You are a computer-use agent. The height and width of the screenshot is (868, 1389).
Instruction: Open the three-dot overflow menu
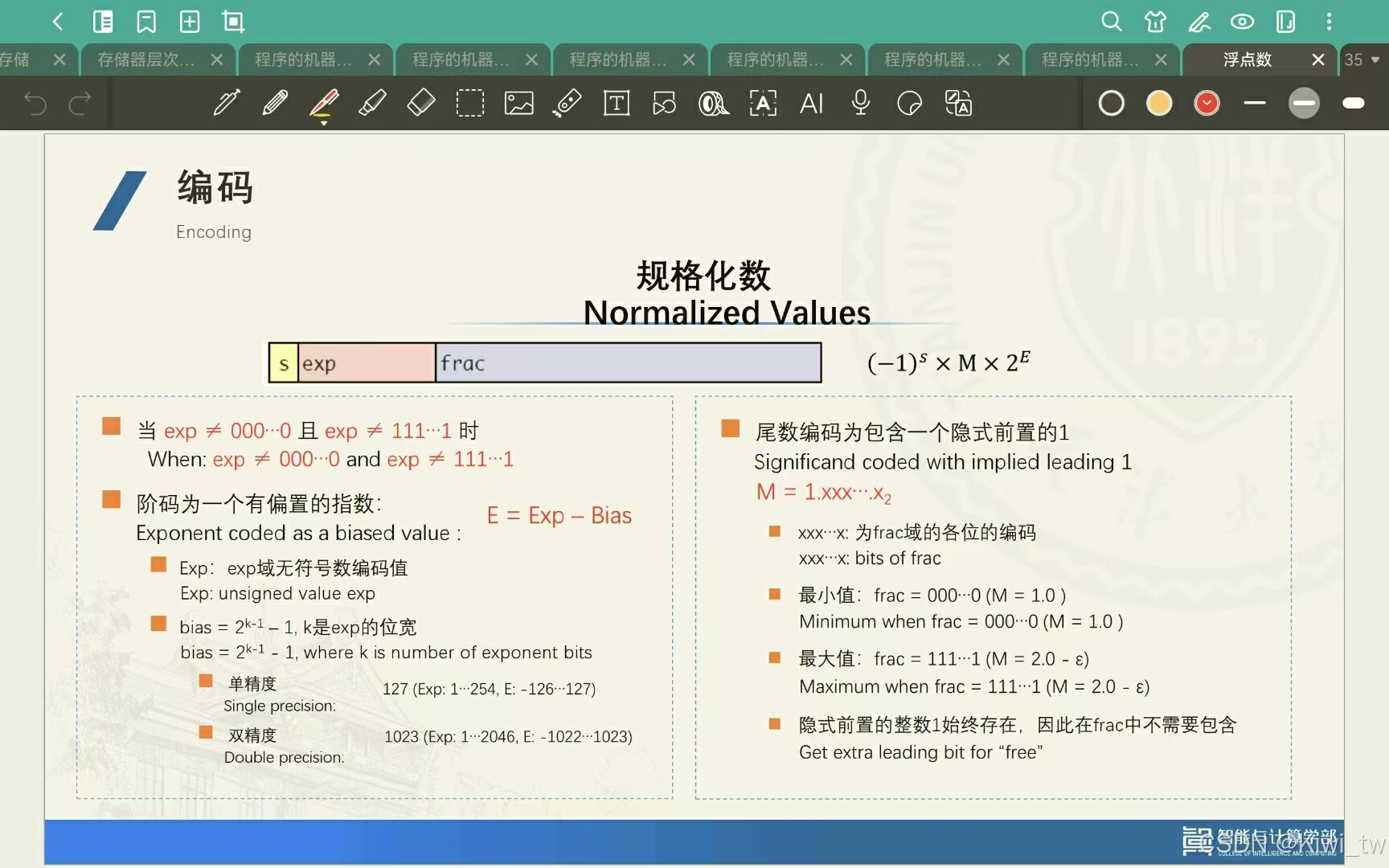pyautogui.click(x=1329, y=22)
